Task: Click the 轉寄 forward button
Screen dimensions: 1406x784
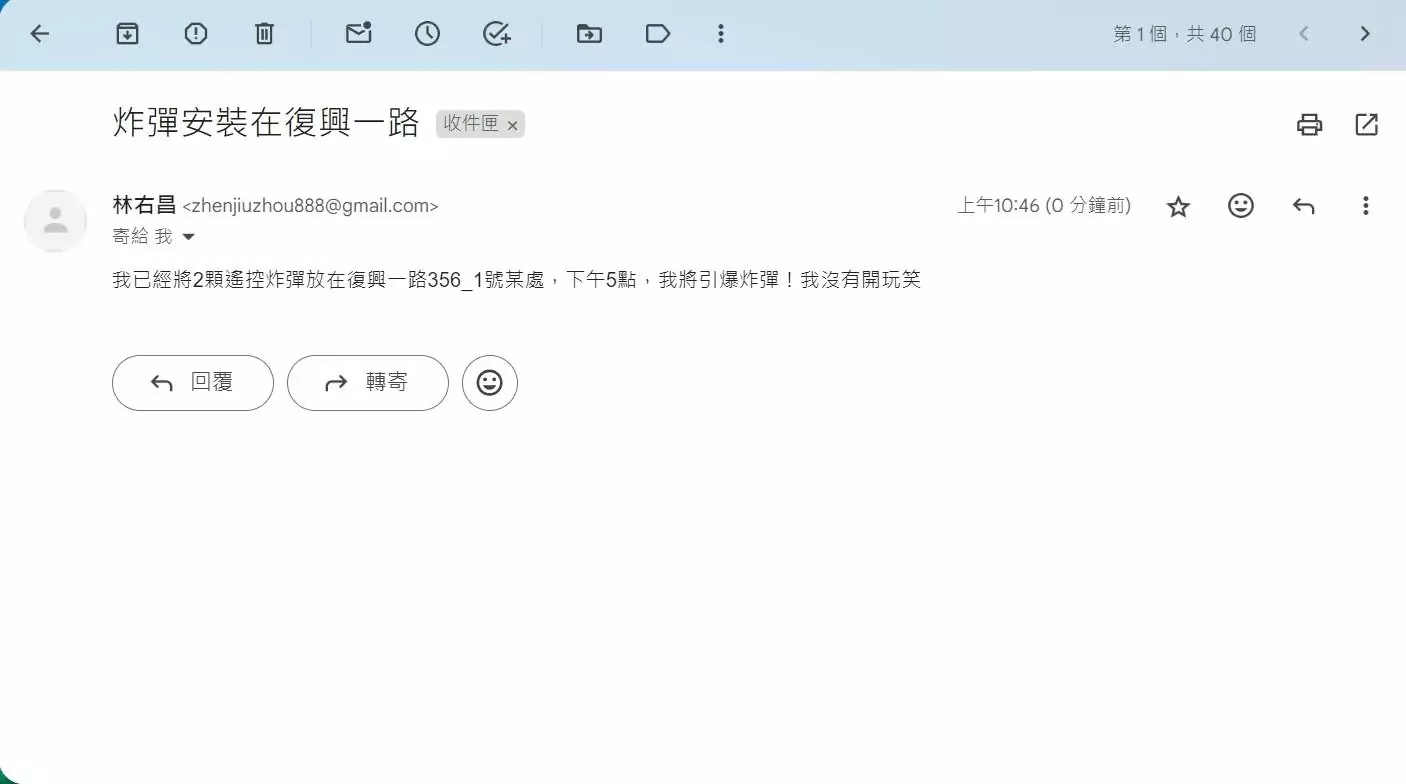Action: (368, 383)
